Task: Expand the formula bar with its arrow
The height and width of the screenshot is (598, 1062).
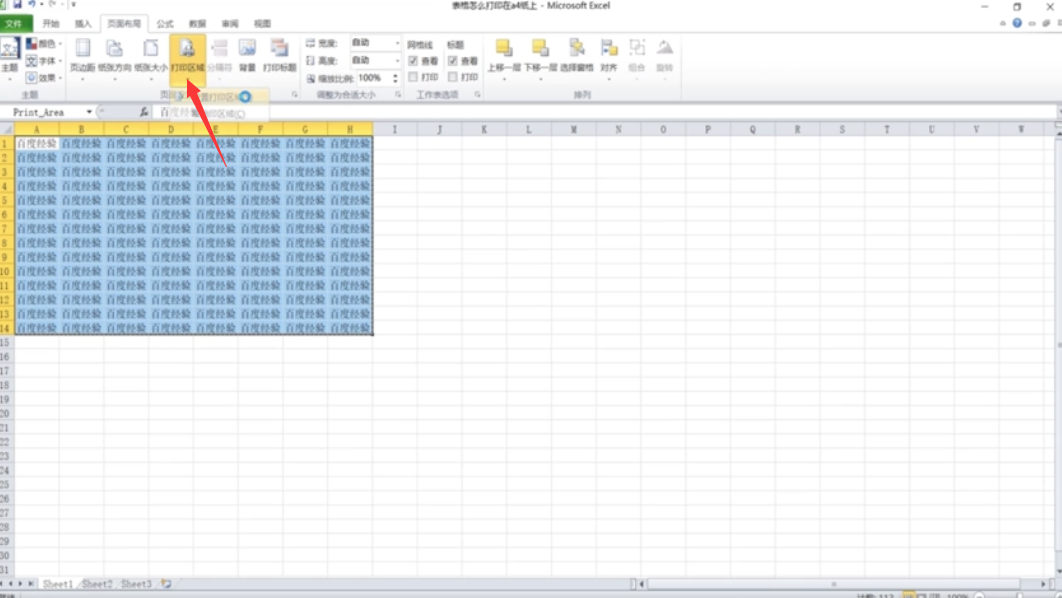Action: [1058, 112]
